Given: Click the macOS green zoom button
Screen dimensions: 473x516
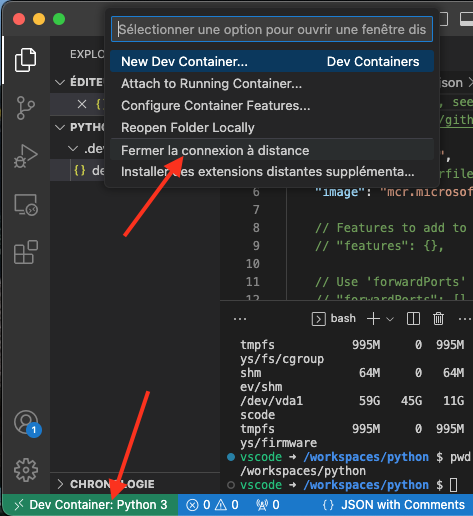Looking at the screenshot, I should pyautogui.click(x=59, y=19).
